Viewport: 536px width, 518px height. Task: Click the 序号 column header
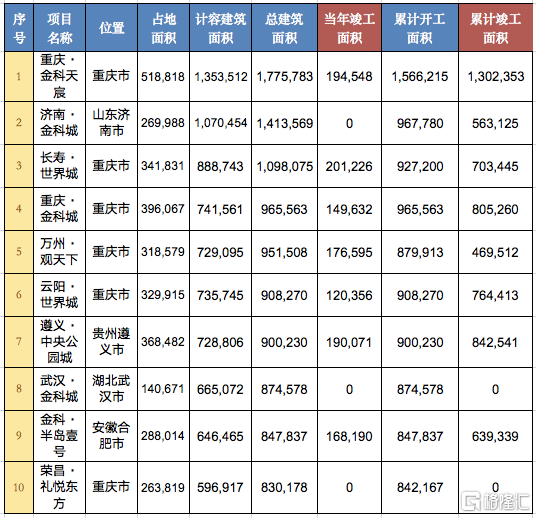tap(19, 28)
